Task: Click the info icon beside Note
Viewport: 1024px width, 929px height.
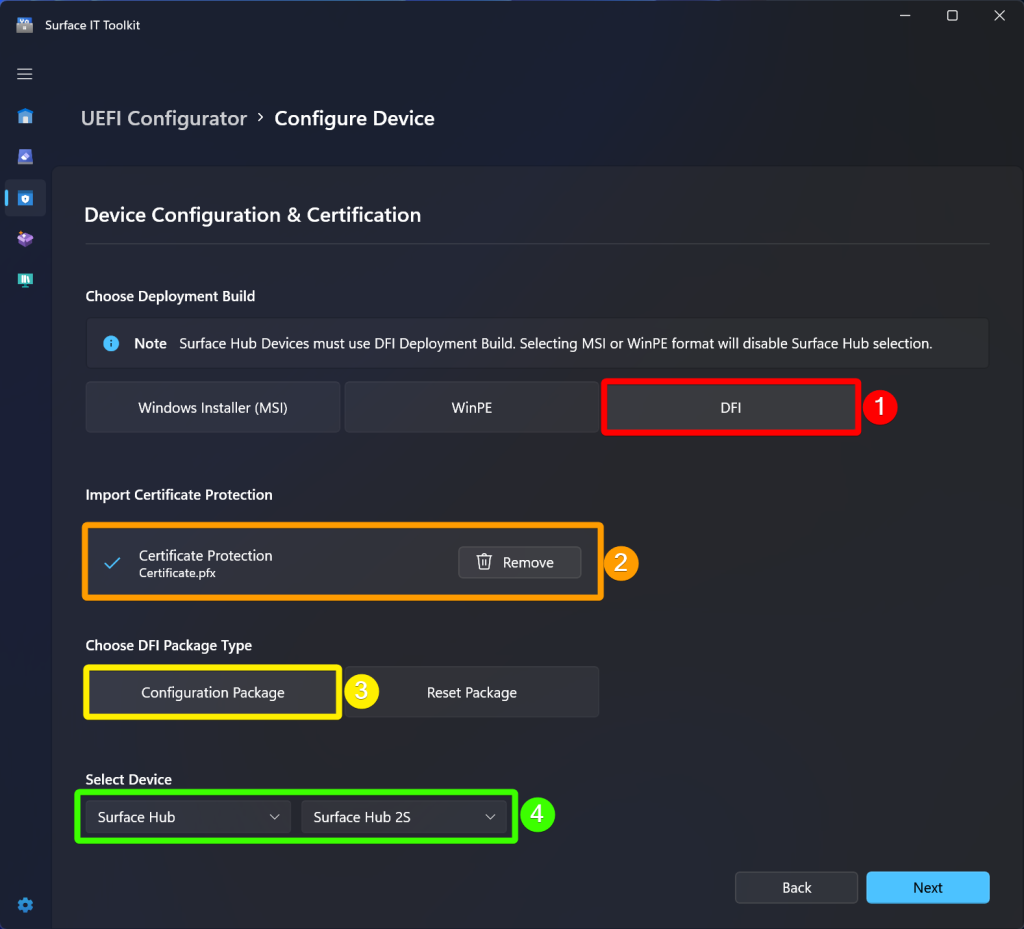Action: (x=111, y=343)
